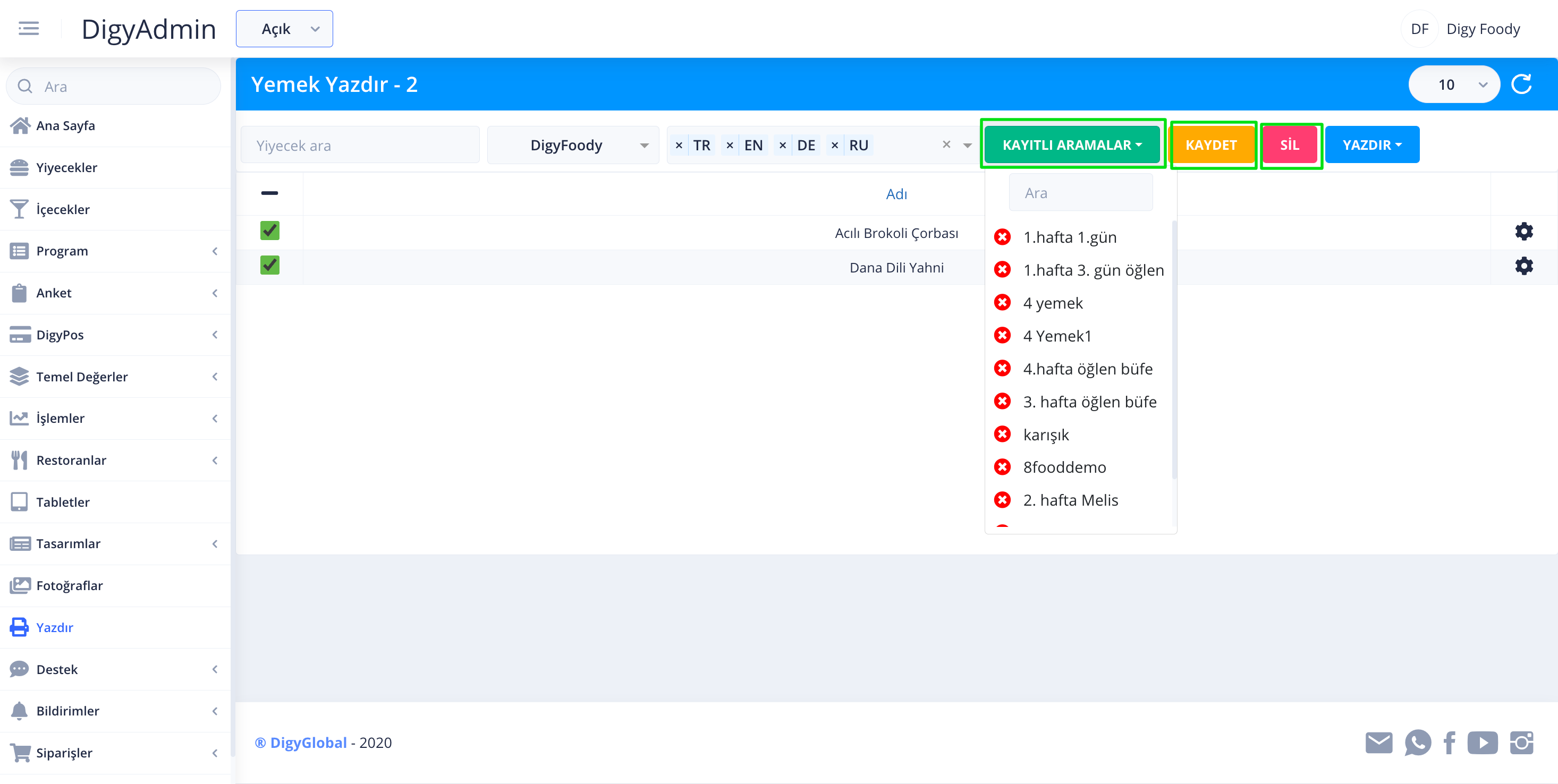
Task: Click the mail icon in footer
Action: click(1378, 742)
